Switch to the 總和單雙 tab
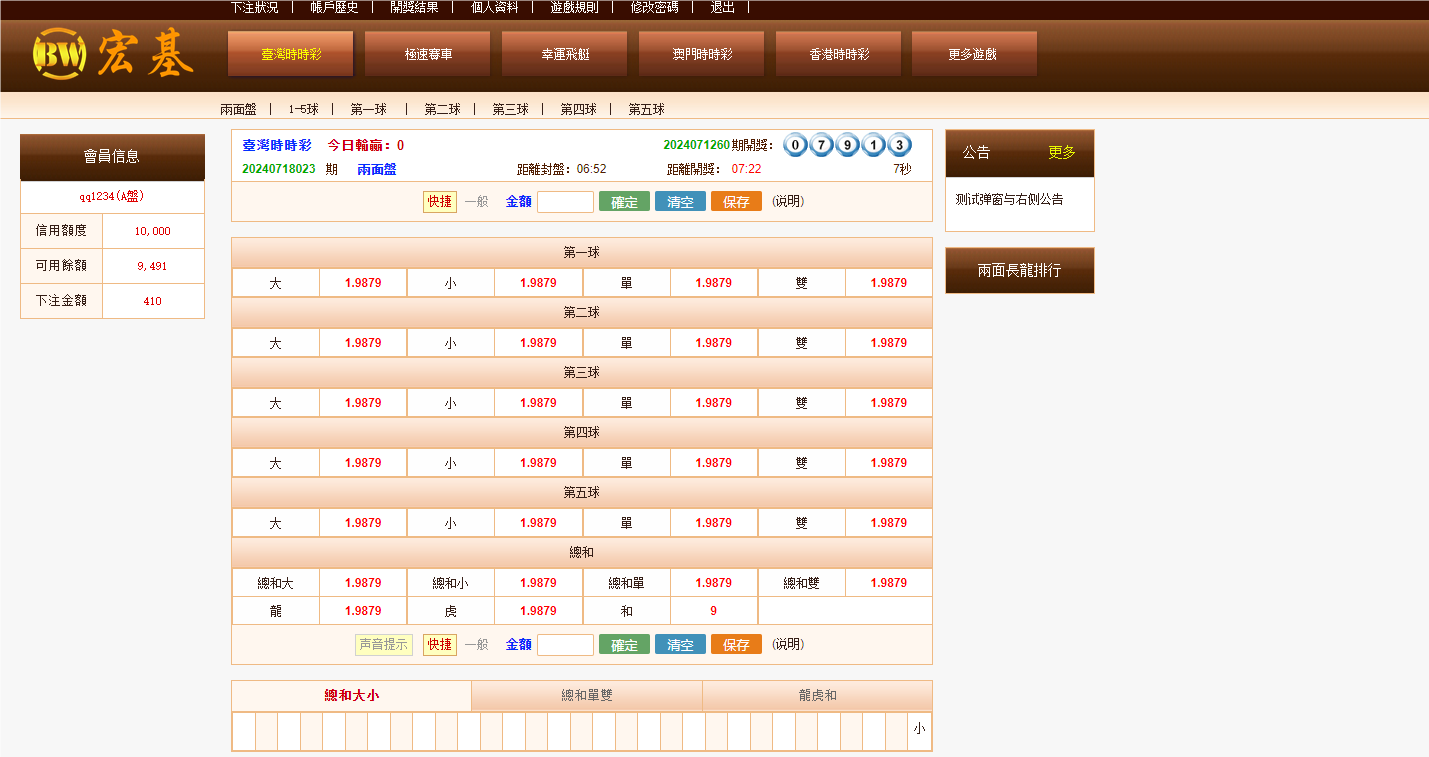 (x=586, y=695)
